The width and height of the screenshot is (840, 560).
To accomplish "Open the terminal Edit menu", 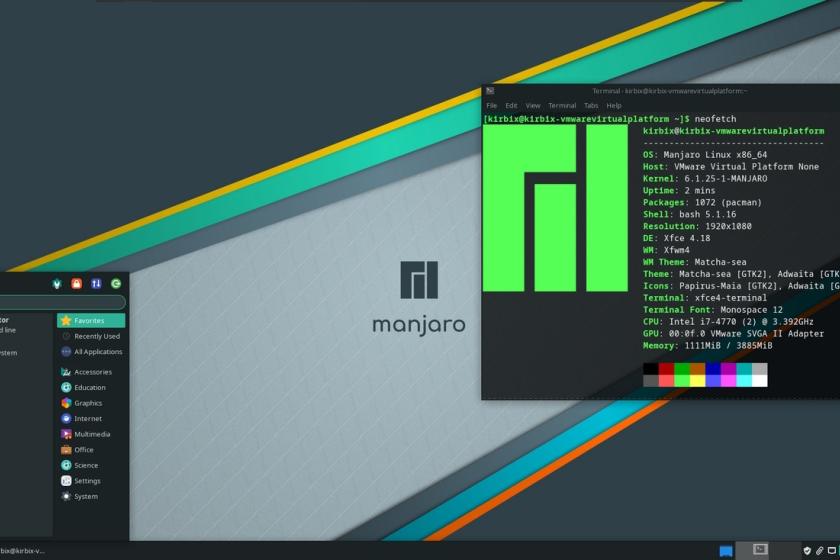I will pyautogui.click(x=512, y=106).
